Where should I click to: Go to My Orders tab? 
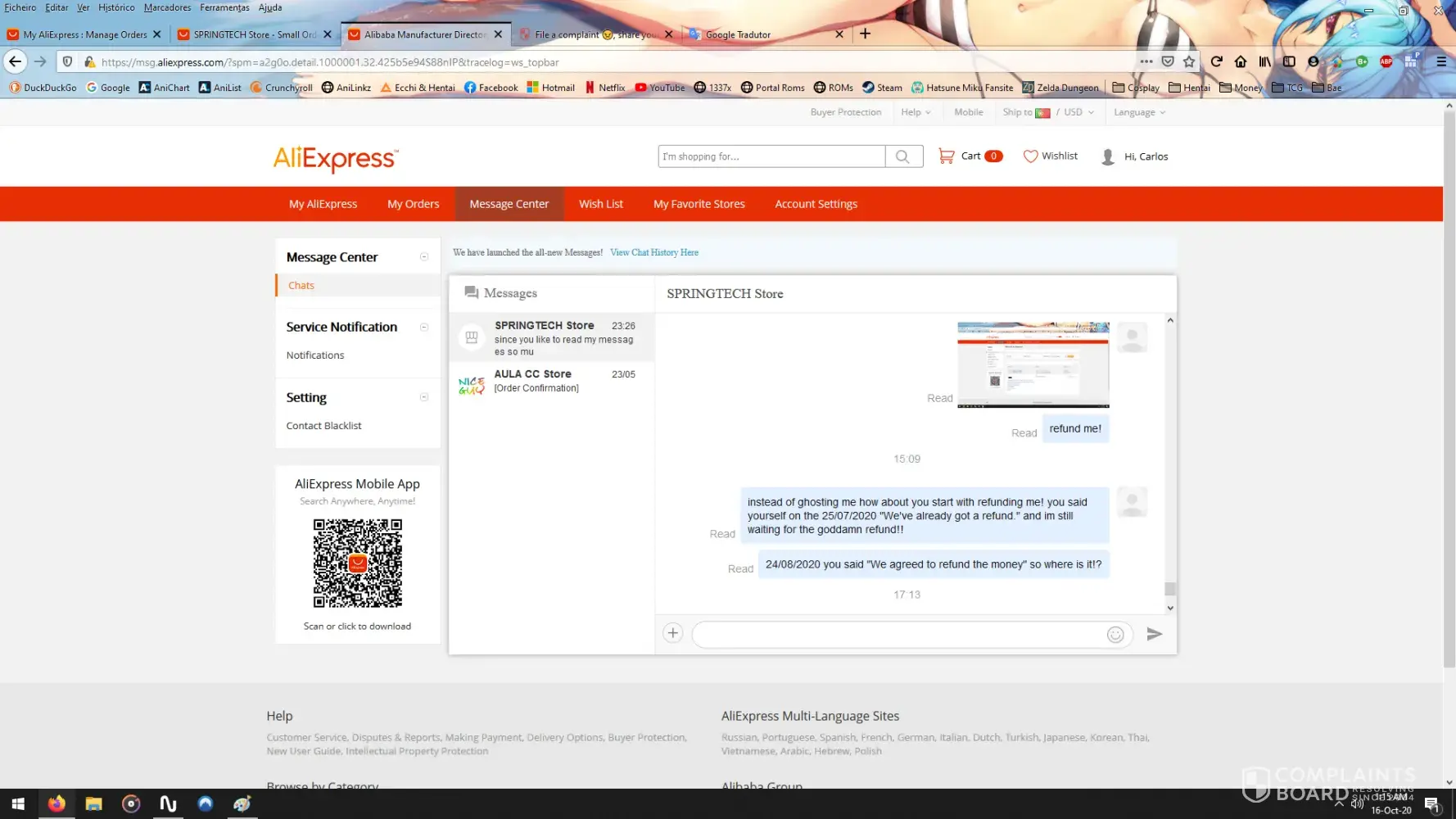(x=413, y=204)
